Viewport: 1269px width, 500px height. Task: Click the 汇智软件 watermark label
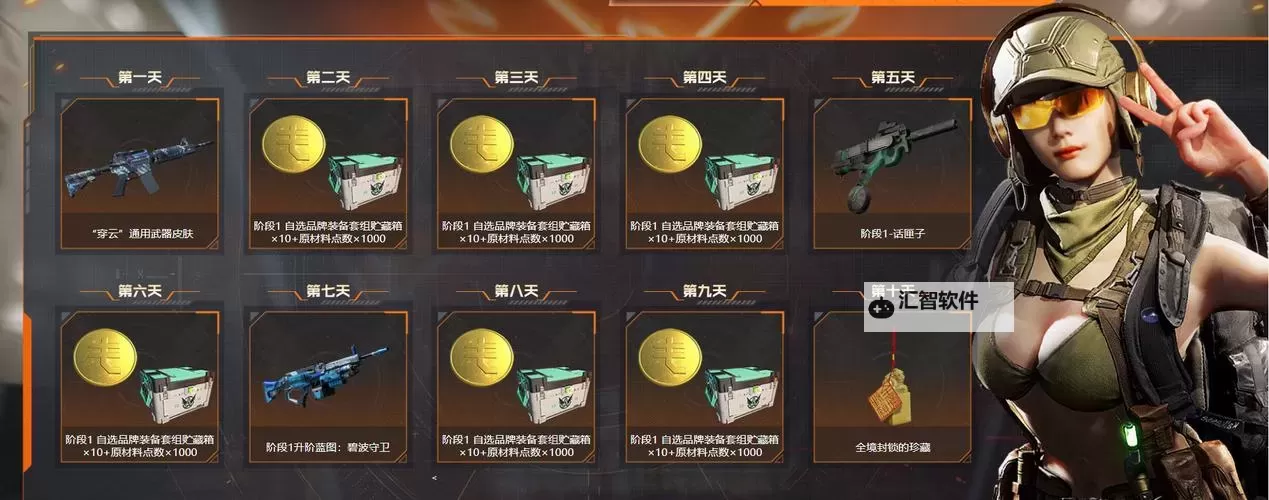(x=937, y=299)
